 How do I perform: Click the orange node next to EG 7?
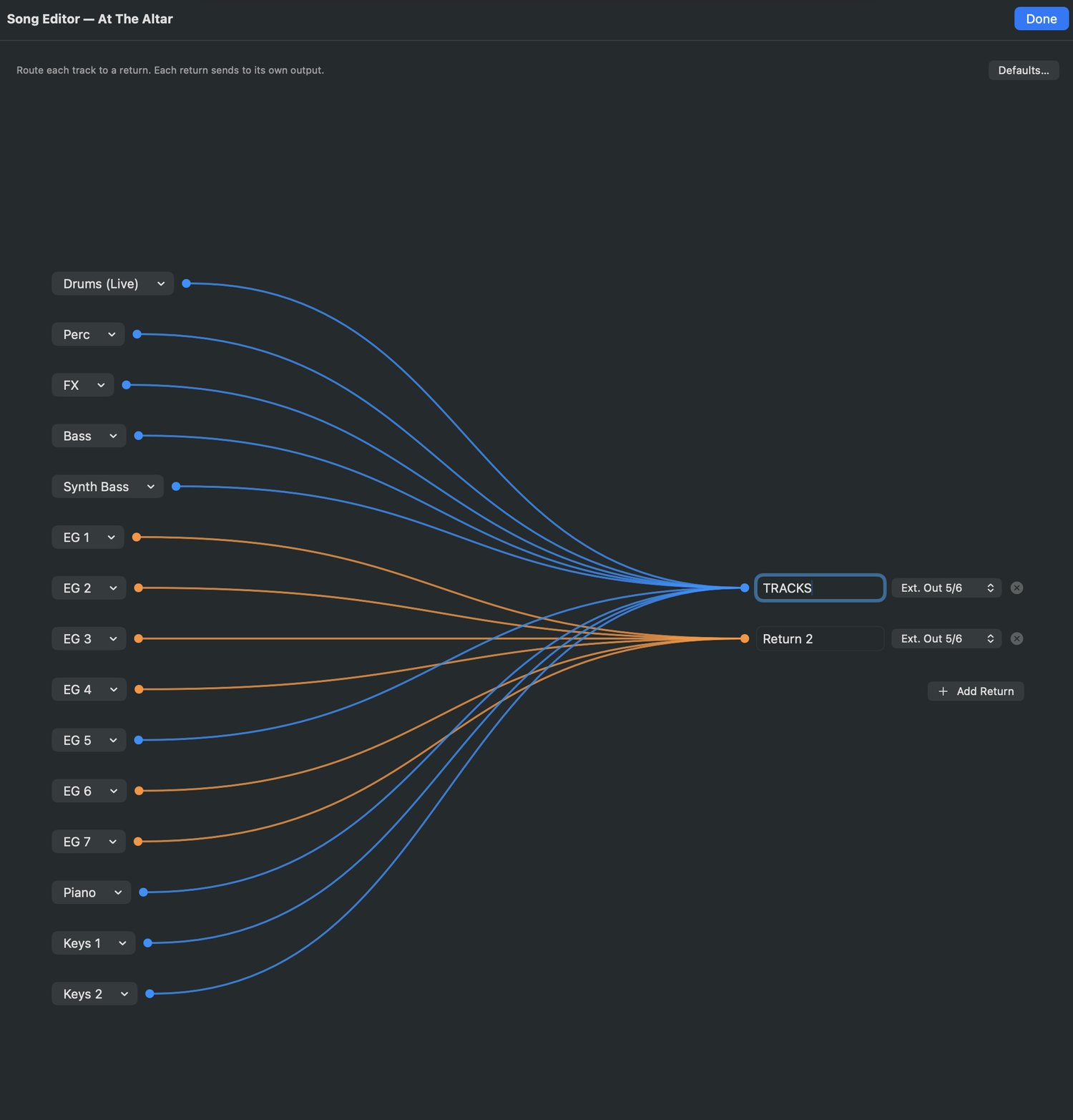pos(138,842)
